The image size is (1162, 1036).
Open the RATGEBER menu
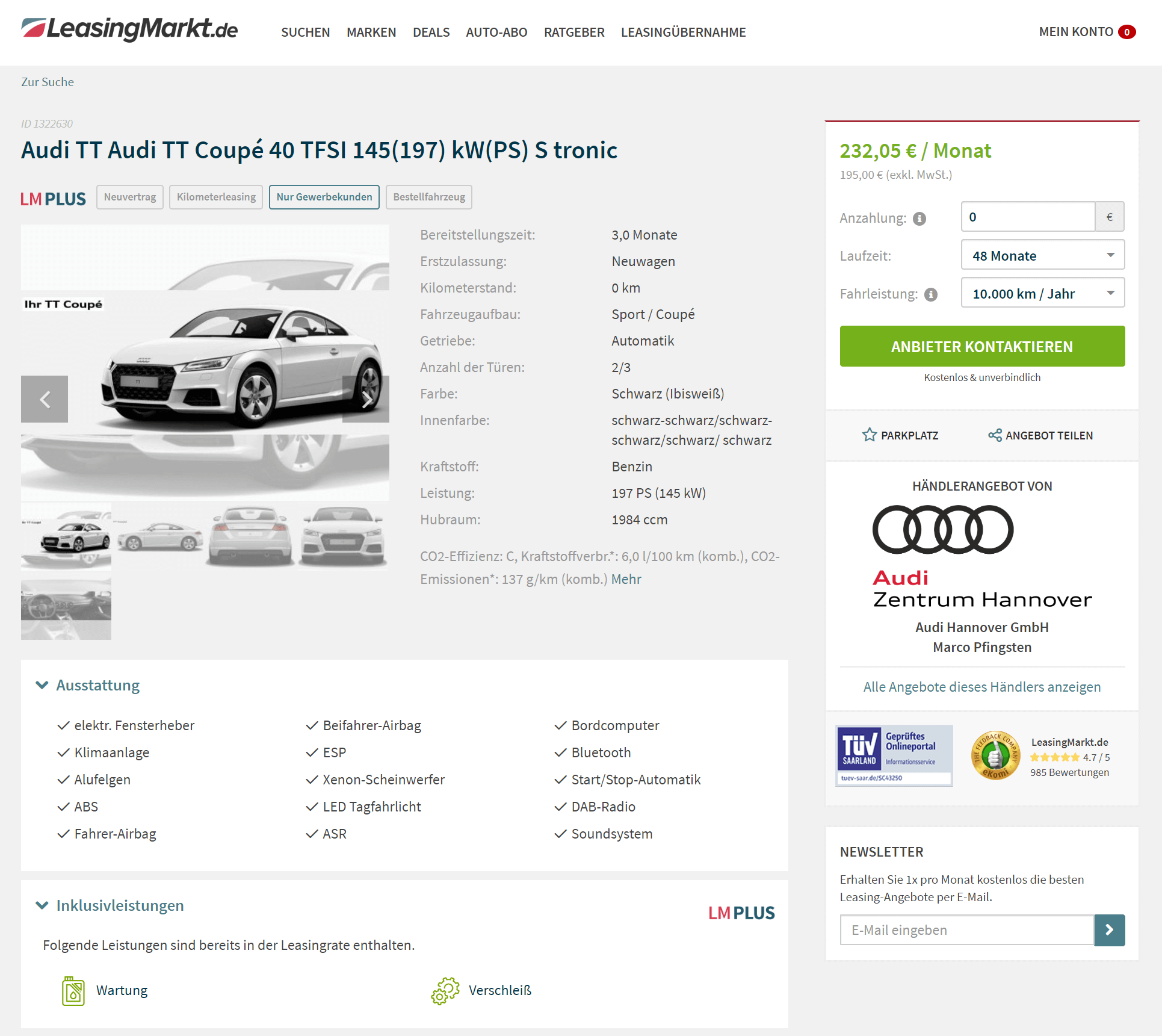[574, 33]
